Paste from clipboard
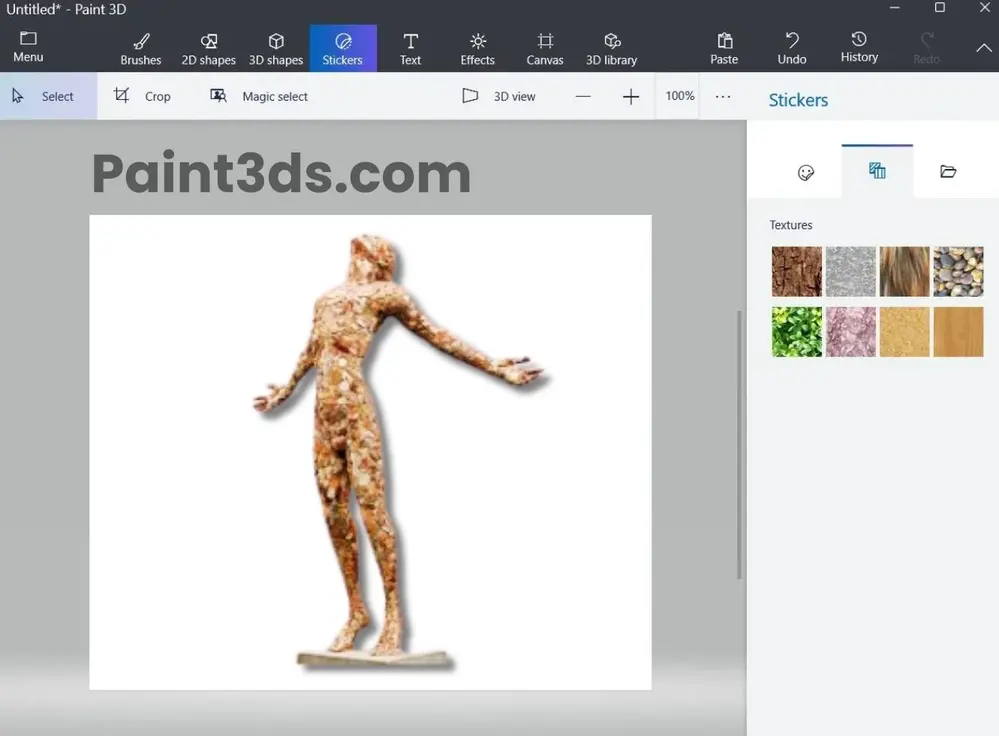This screenshot has width=999, height=736. (723, 47)
